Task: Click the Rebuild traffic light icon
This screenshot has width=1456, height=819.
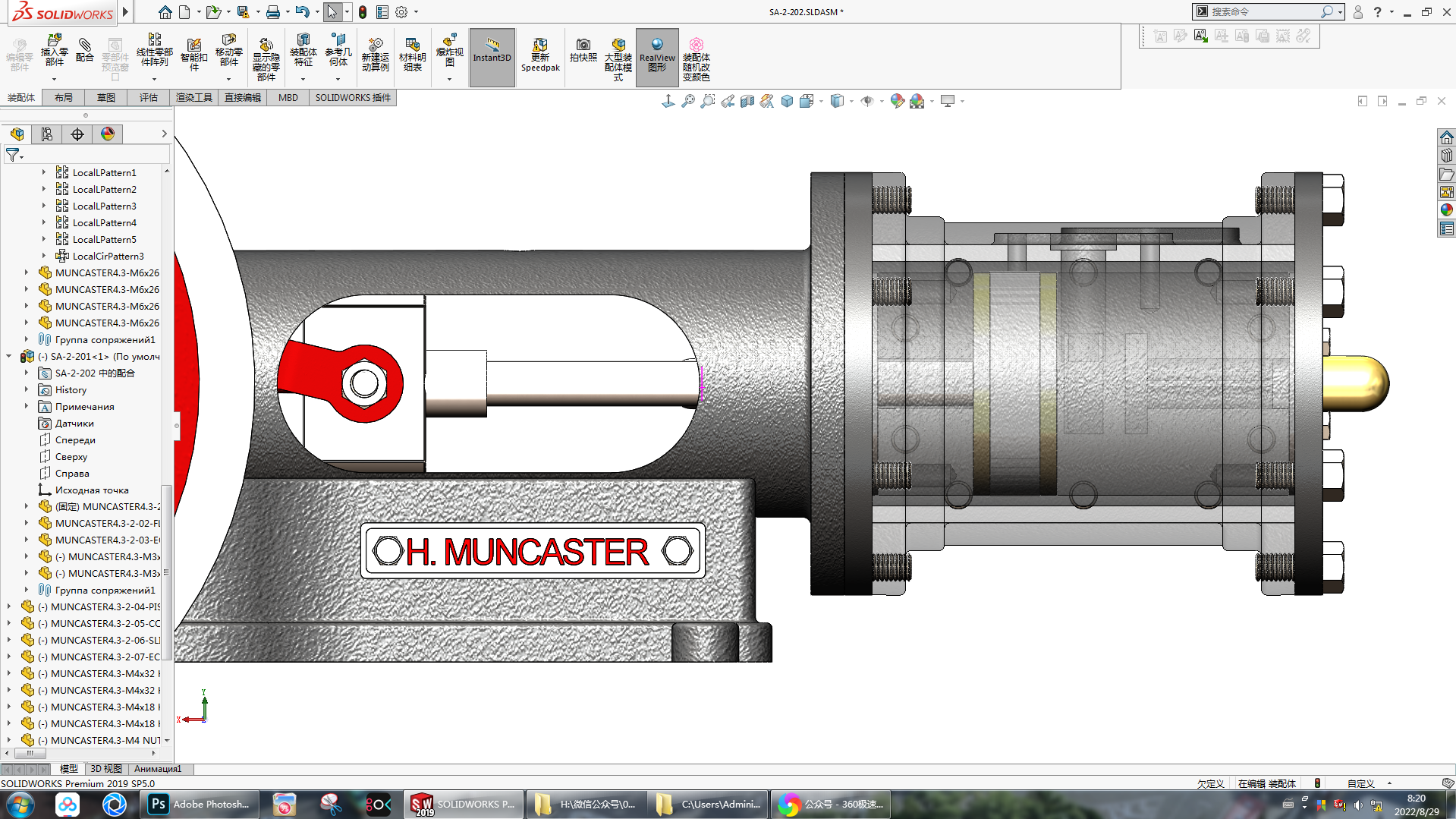Action: 363,12
